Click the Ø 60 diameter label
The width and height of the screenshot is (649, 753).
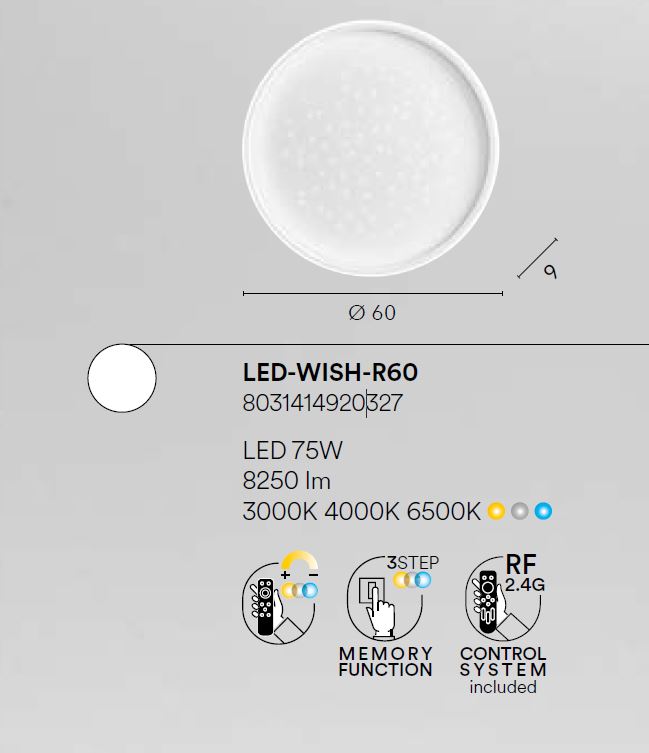(x=372, y=313)
